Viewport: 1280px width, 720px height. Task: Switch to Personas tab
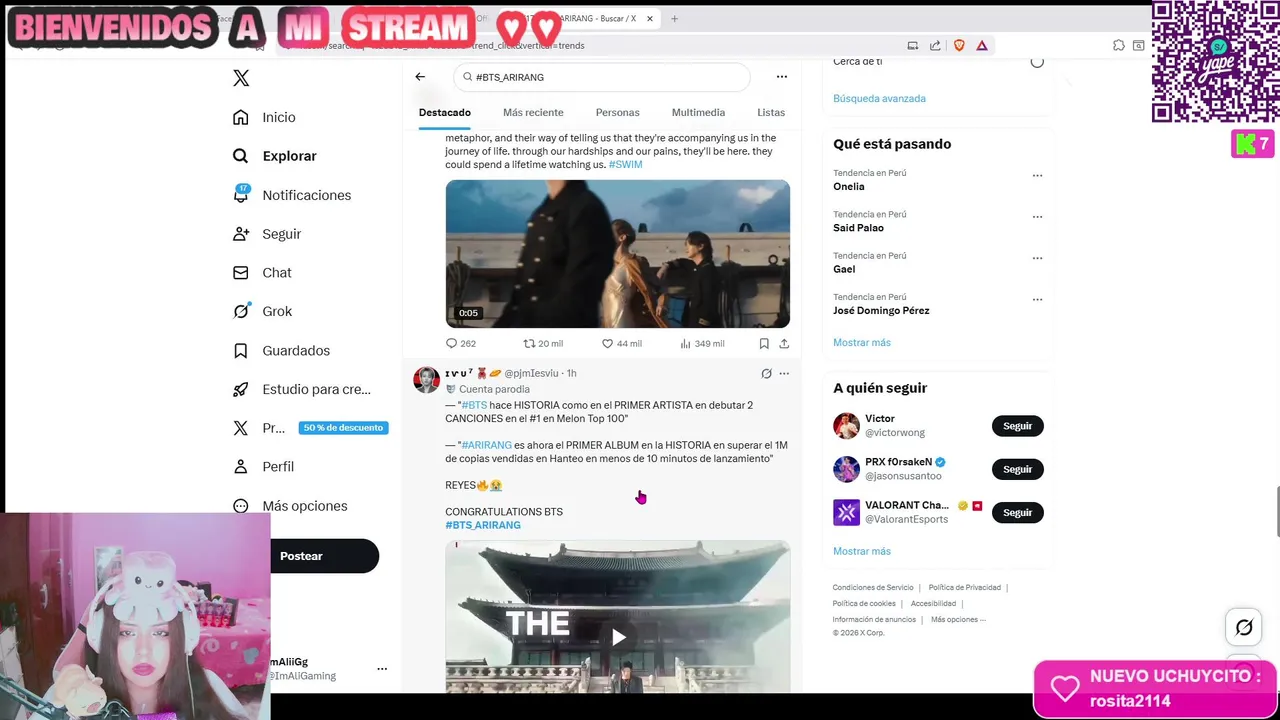pos(617,112)
